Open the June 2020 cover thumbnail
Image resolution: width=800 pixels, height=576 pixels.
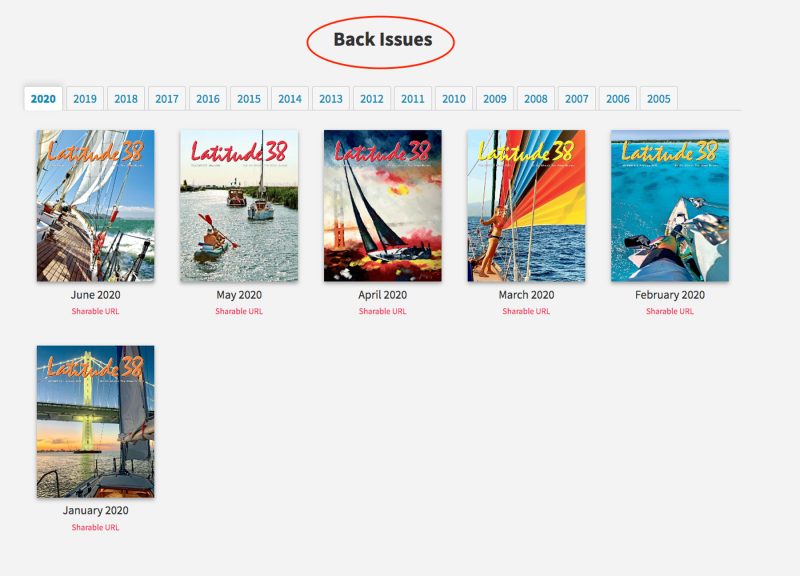[95, 206]
